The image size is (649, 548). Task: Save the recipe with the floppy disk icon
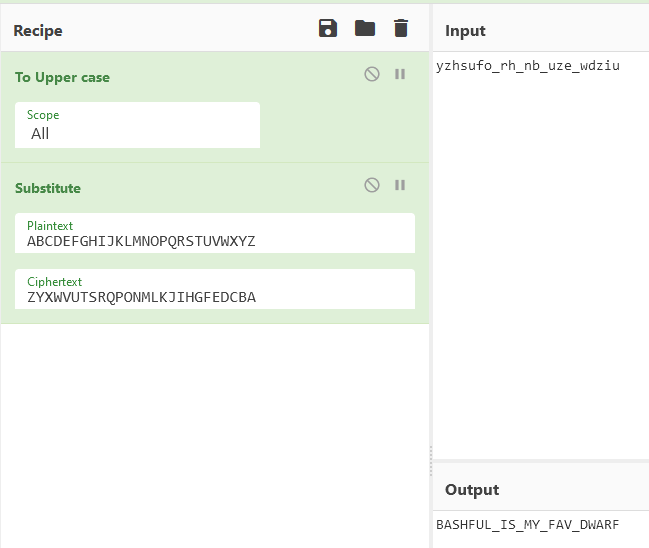tap(328, 28)
